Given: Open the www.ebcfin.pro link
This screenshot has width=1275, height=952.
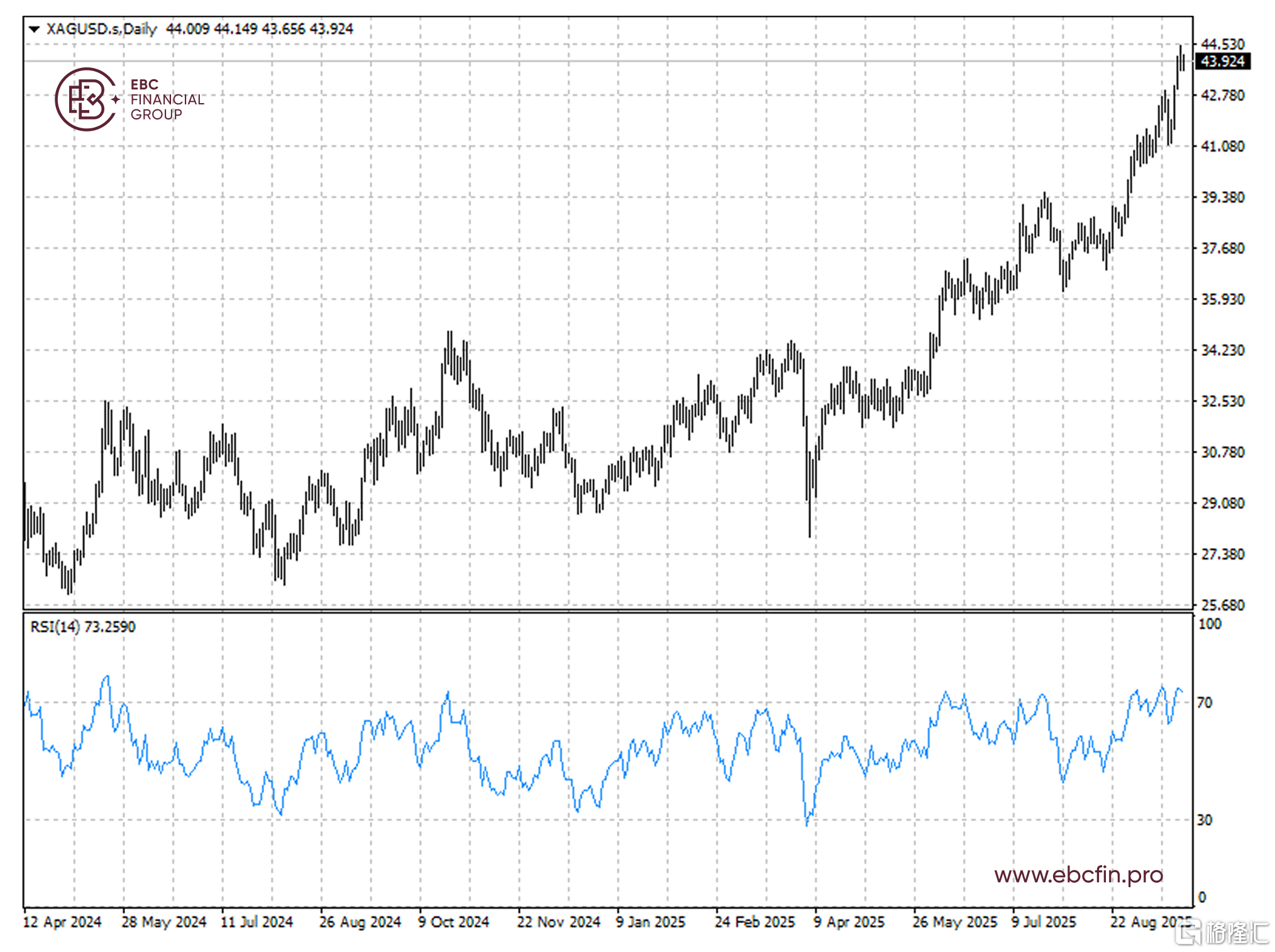Looking at the screenshot, I should (1078, 875).
